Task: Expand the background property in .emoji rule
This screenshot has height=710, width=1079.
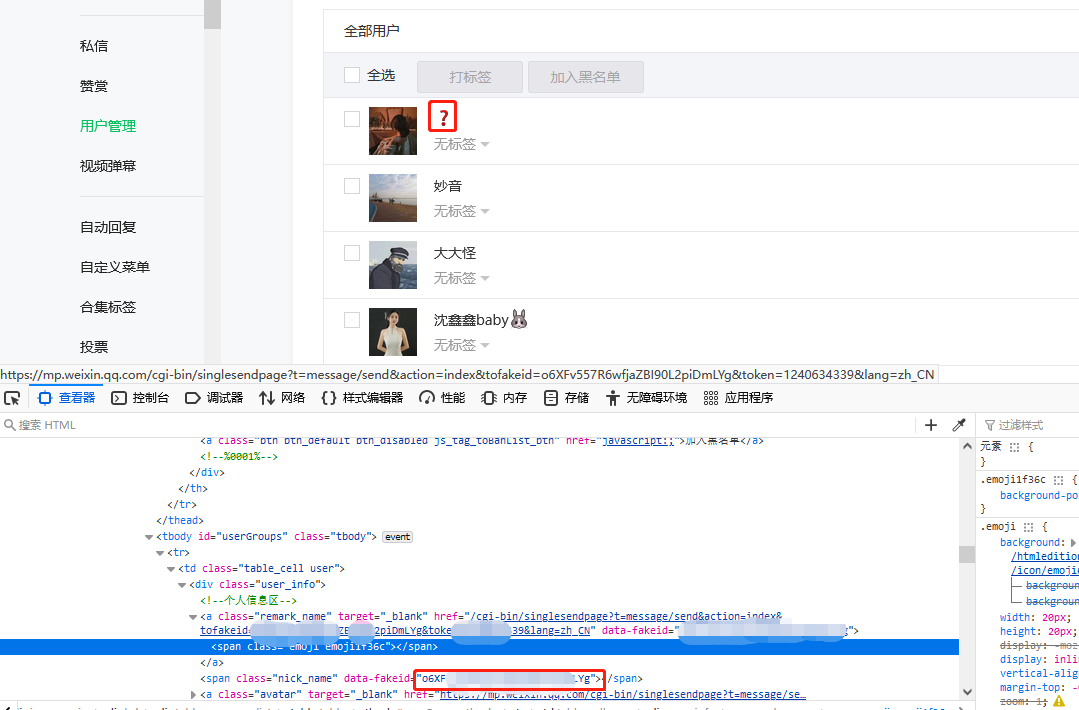Action: pyautogui.click(x=1073, y=543)
